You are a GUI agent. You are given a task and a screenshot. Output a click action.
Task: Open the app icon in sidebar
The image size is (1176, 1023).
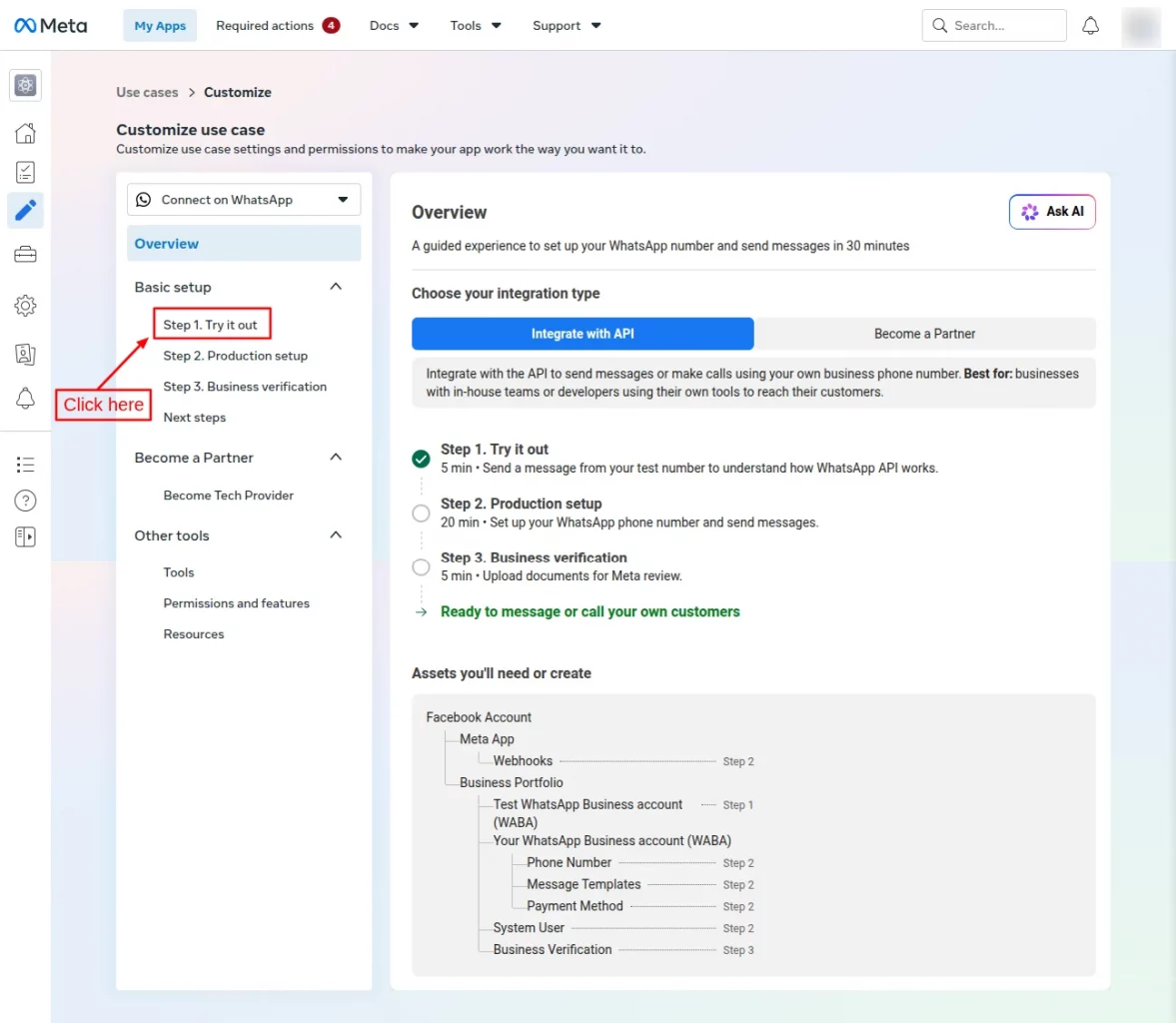pyautogui.click(x=26, y=86)
